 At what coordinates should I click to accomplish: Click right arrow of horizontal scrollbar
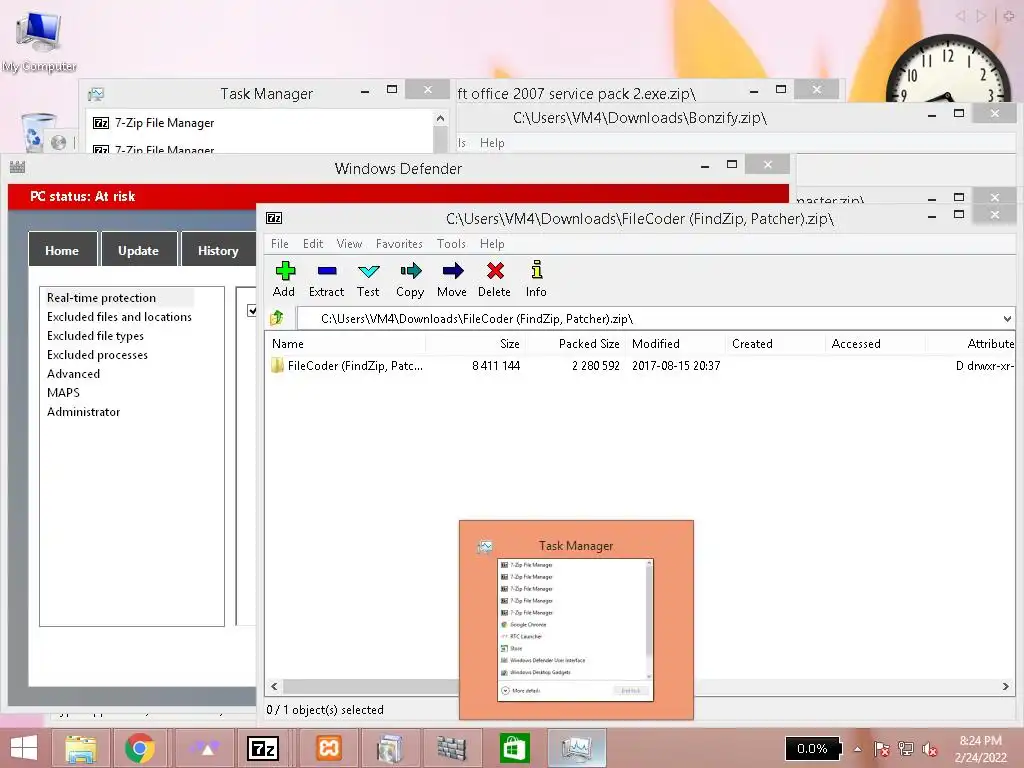coord(1006,686)
